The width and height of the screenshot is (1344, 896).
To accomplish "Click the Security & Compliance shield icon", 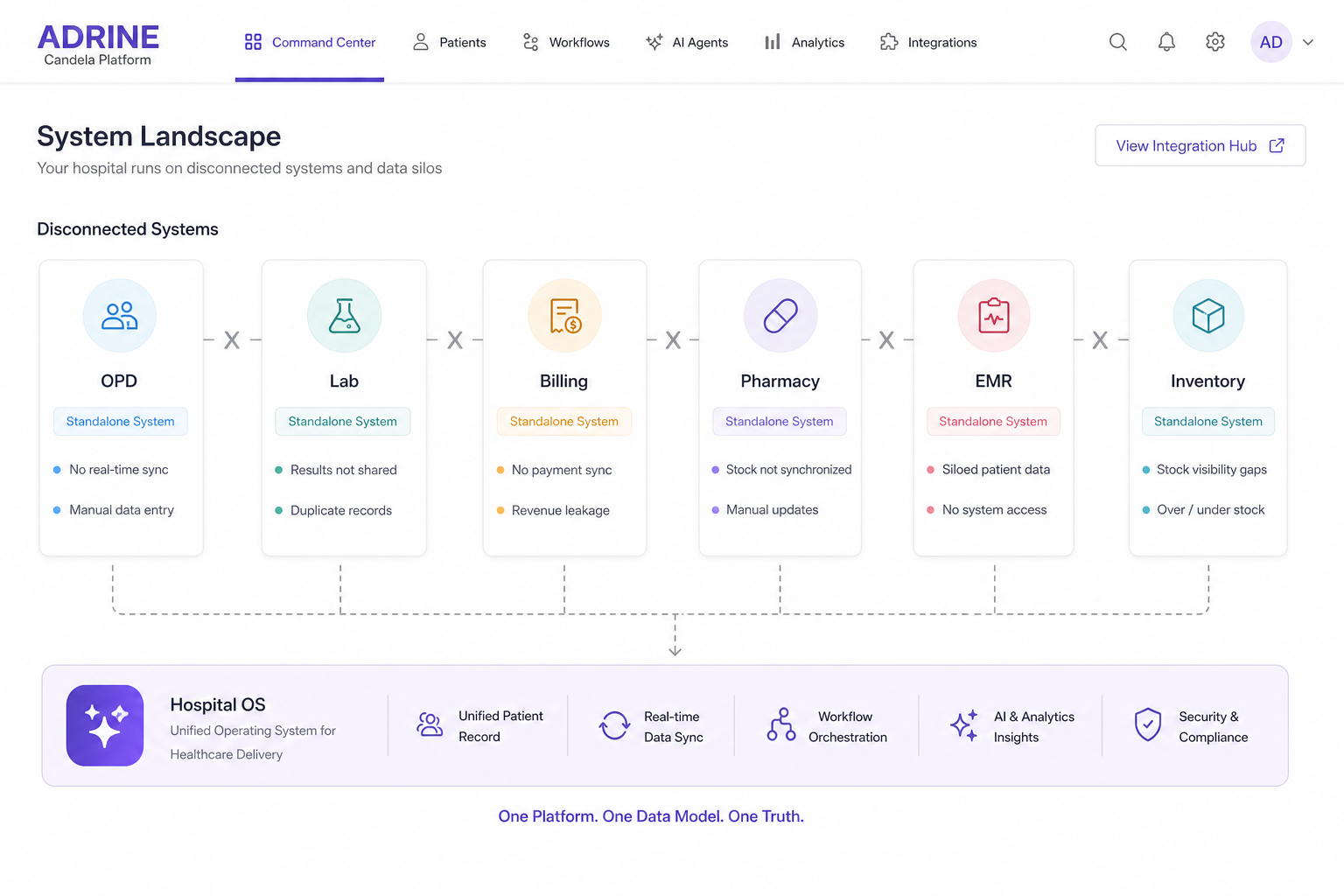I will [1148, 724].
